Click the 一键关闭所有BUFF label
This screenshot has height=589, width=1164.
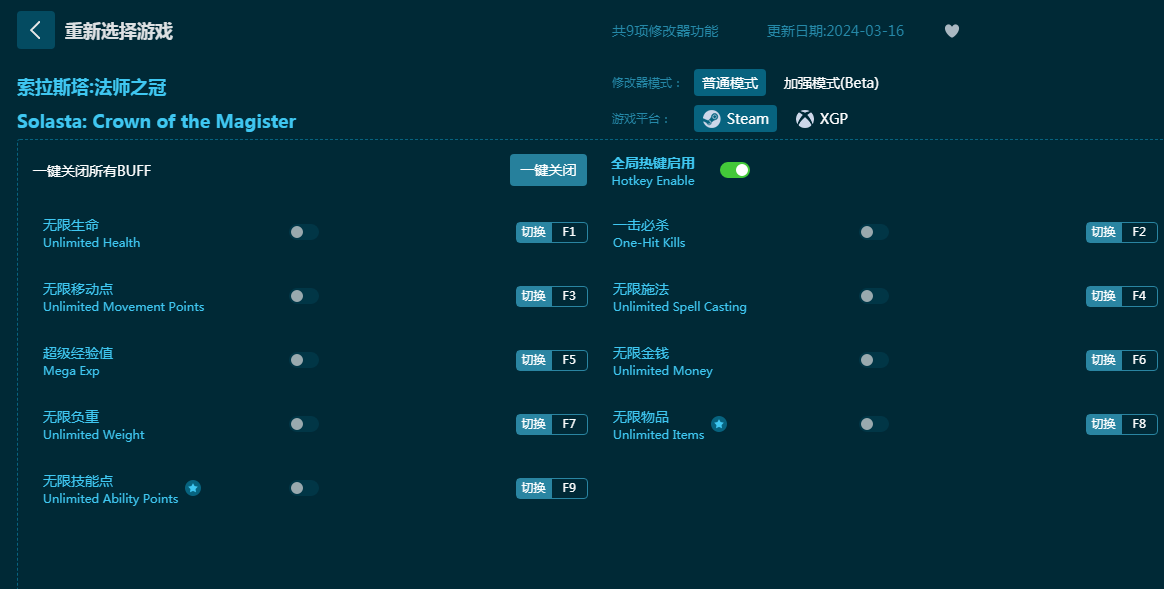[92, 171]
